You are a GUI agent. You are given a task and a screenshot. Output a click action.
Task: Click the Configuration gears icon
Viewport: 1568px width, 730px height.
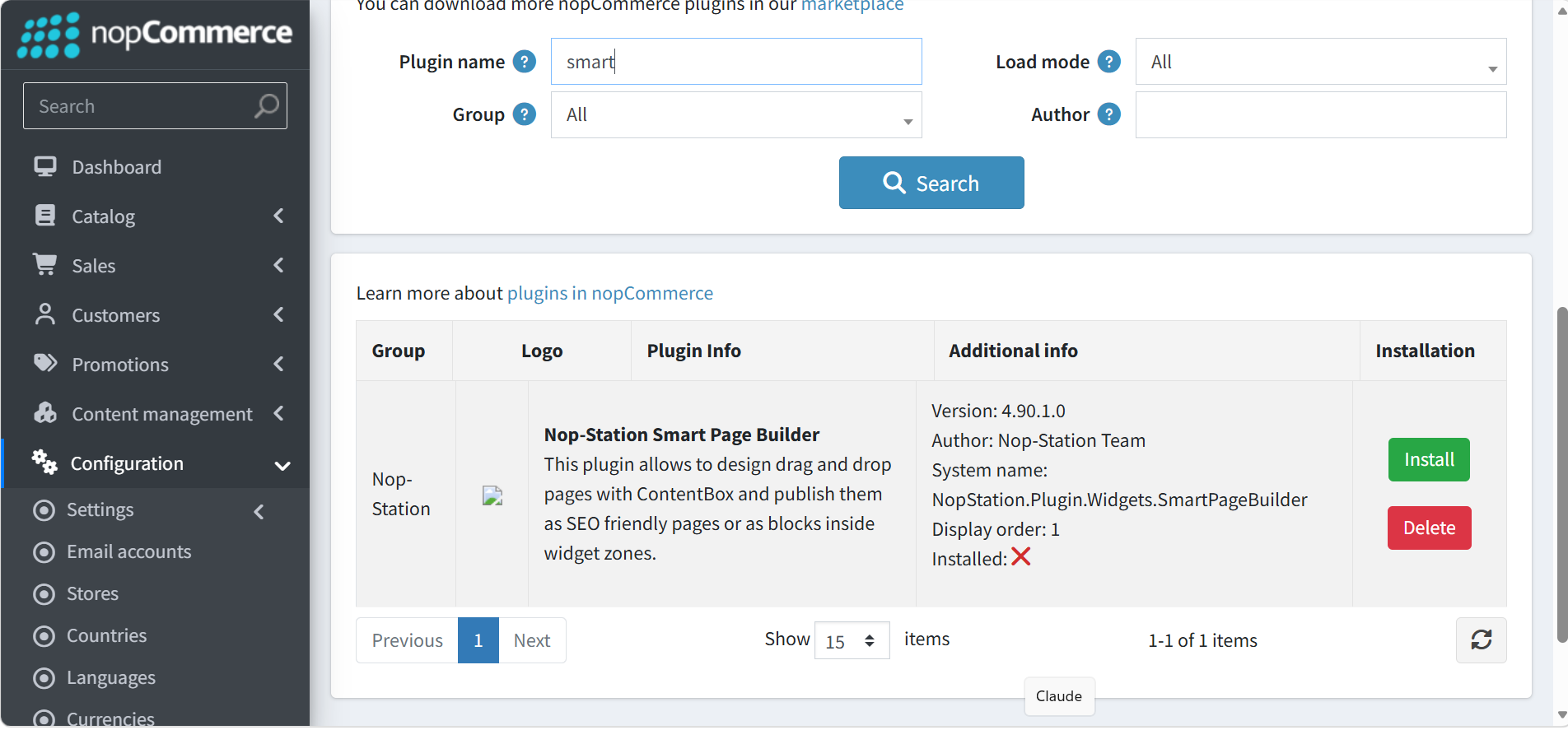point(44,463)
